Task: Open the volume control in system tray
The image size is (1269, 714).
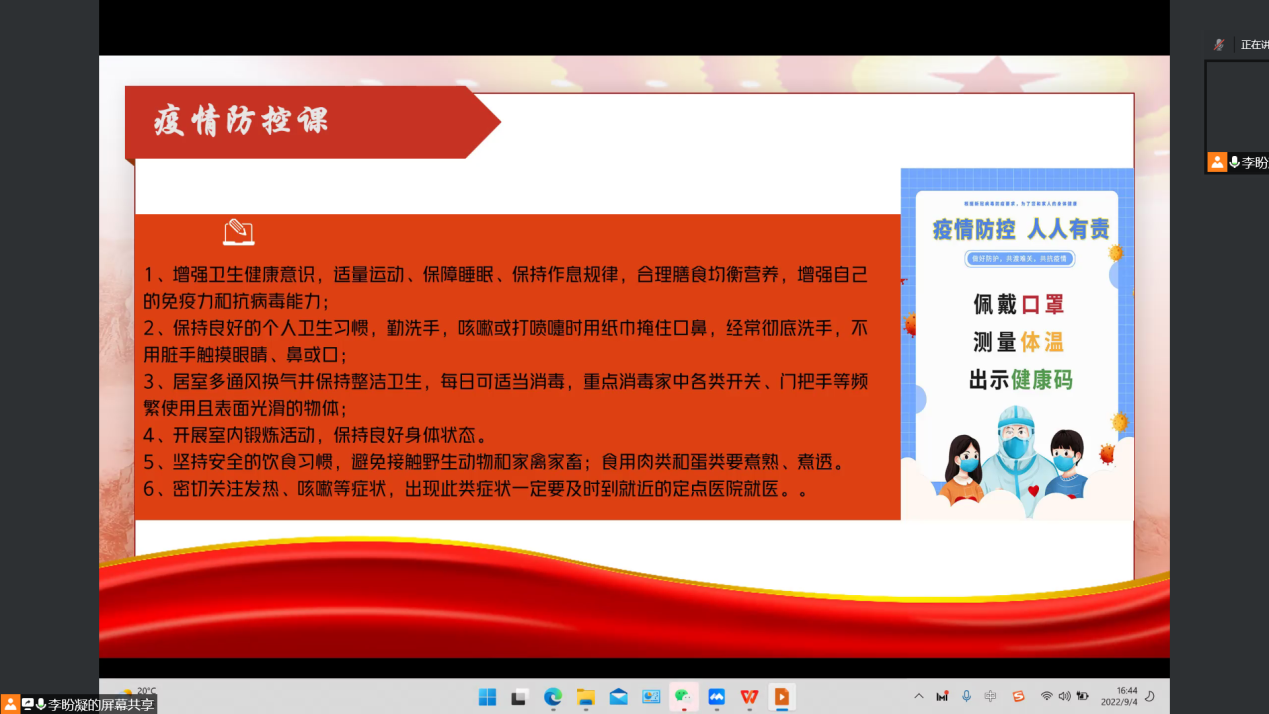Action: (1064, 696)
